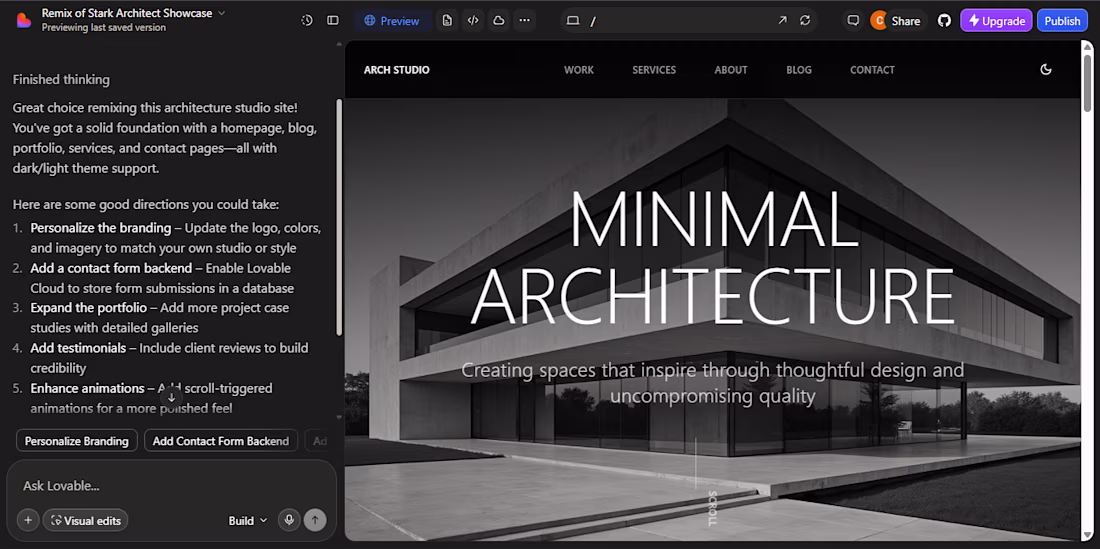Image resolution: width=1100 pixels, height=549 pixels.
Task: Click ARCH STUDIO site logo
Action: coord(396,70)
